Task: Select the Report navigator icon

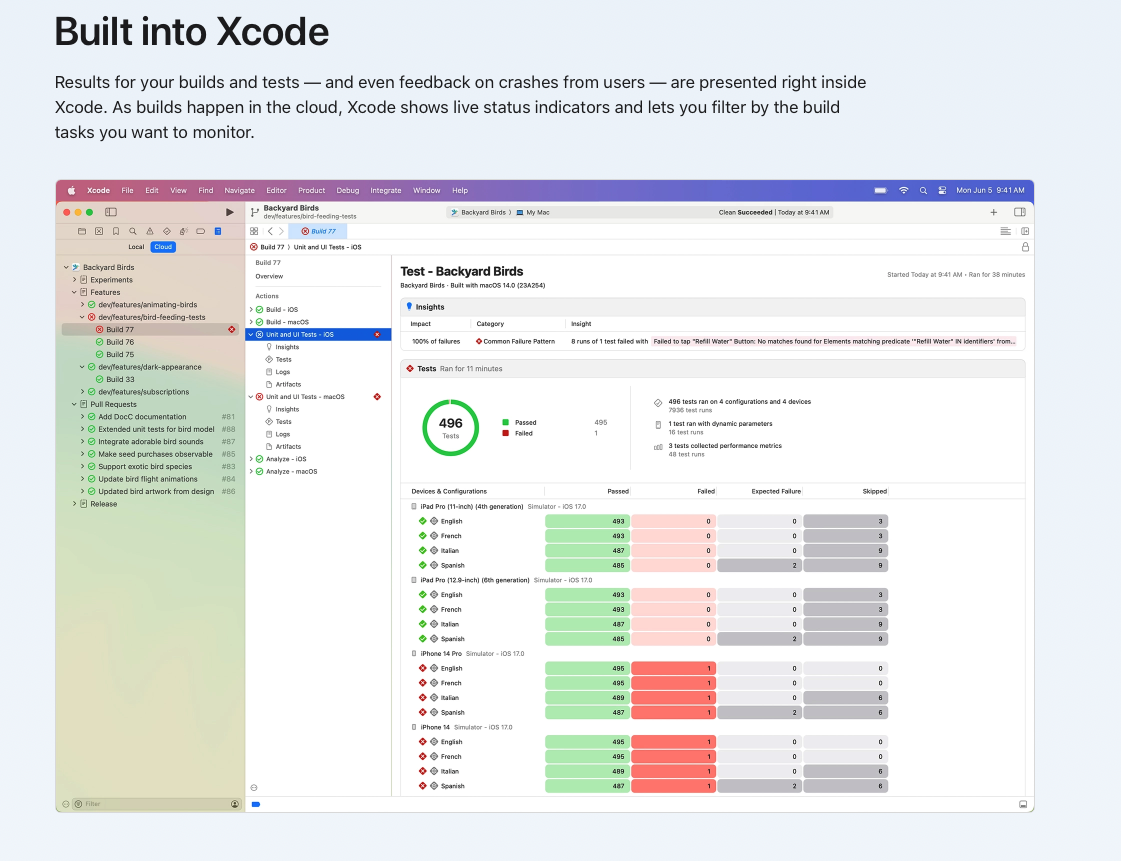Action: [x=218, y=231]
